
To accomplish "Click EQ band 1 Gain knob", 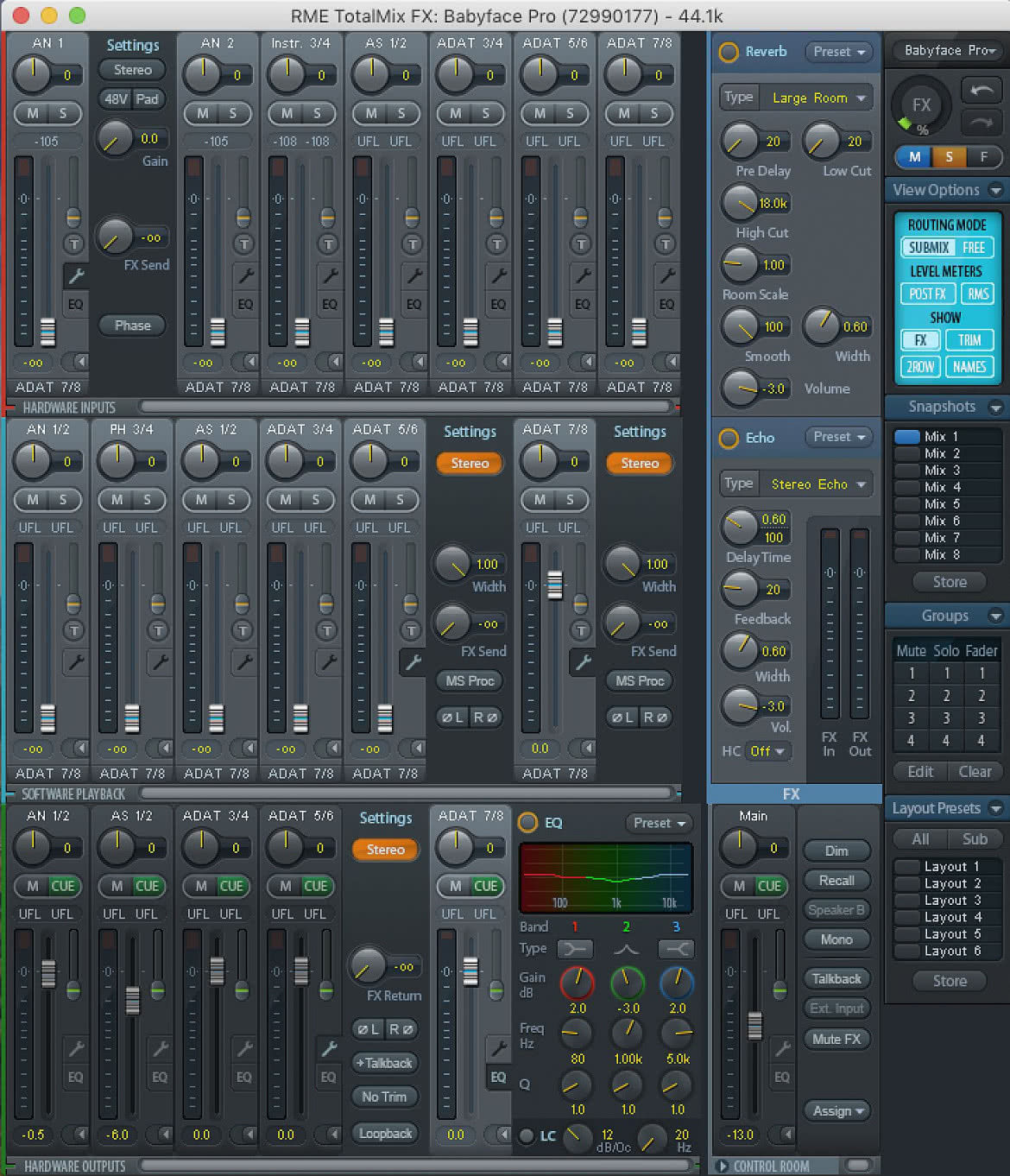I will click(578, 983).
